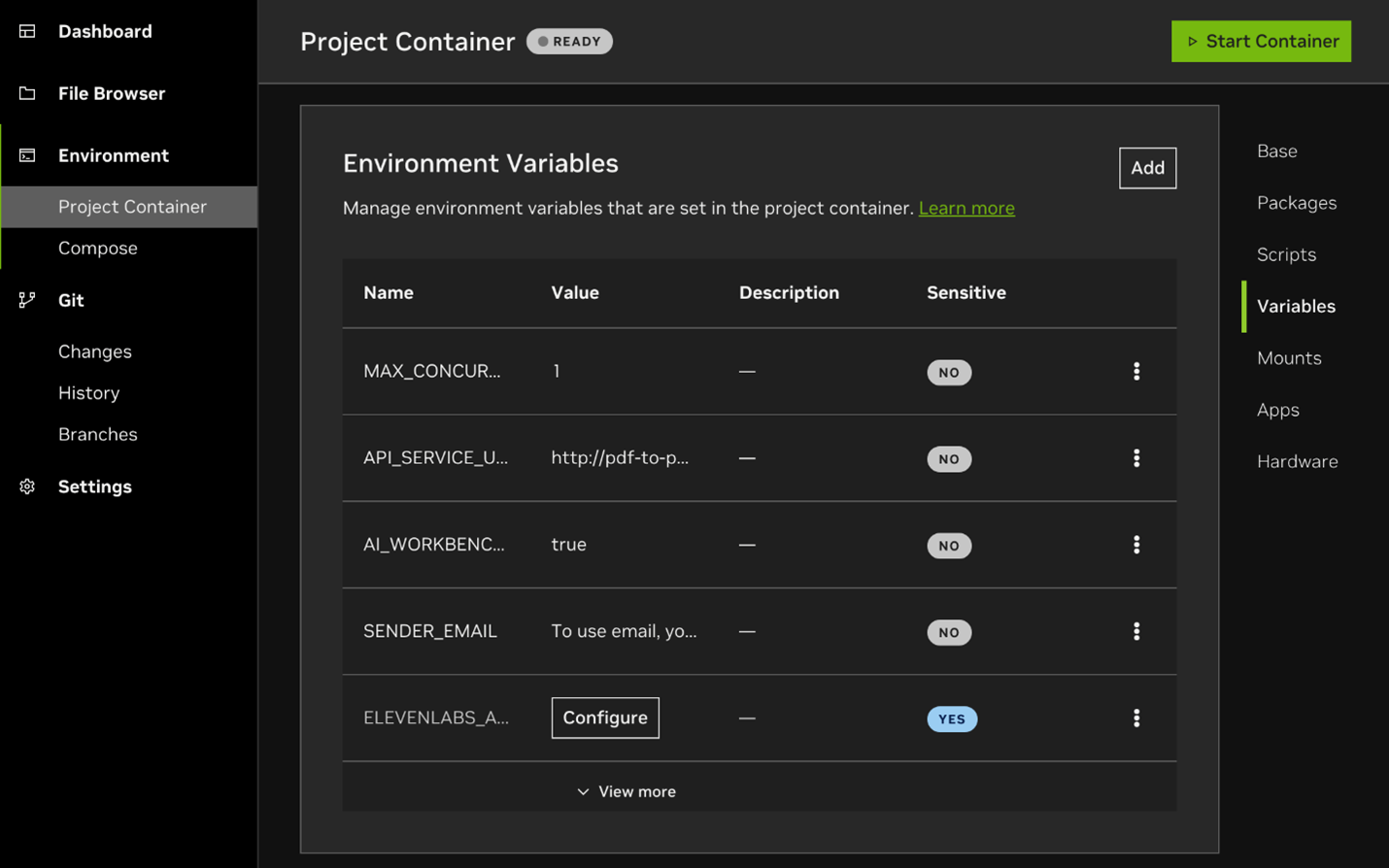Open options menu for SENDER_EMAIL variable
Image resolution: width=1389 pixels, height=868 pixels.
pos(1136,631)
